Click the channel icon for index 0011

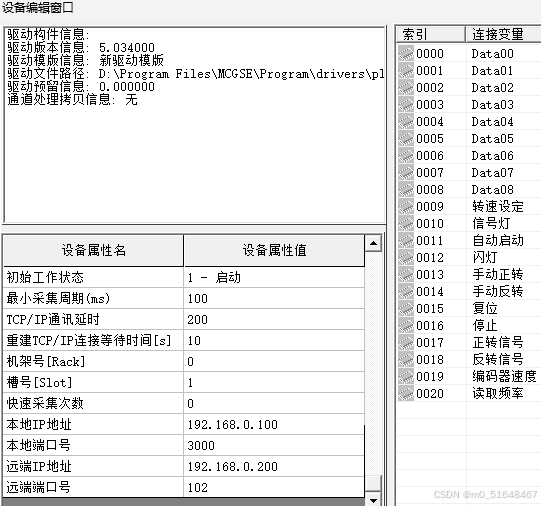(x=405, y=240)
